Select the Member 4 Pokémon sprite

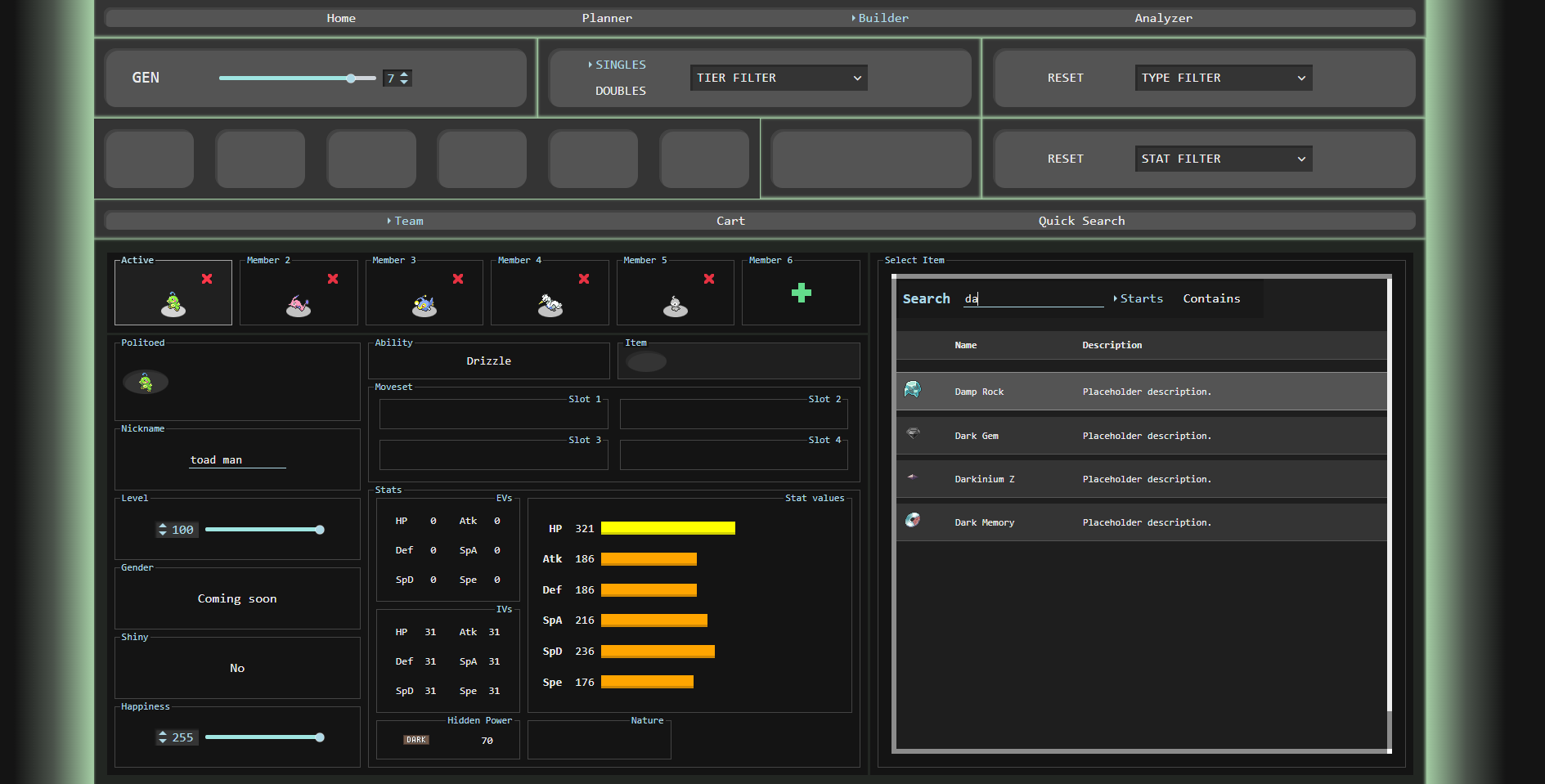click(550, 305)
